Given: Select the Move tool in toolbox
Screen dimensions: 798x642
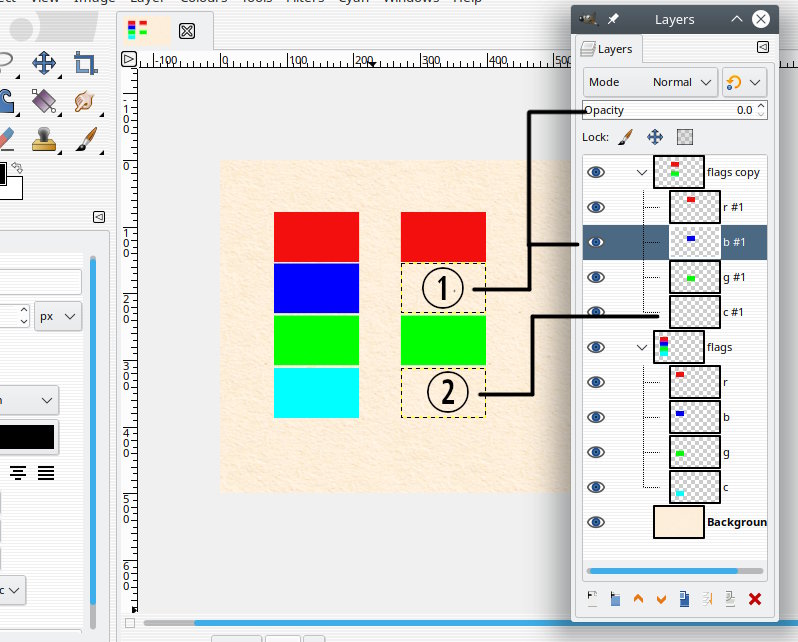Looking at the screenshot, I should tap(44, 63).
